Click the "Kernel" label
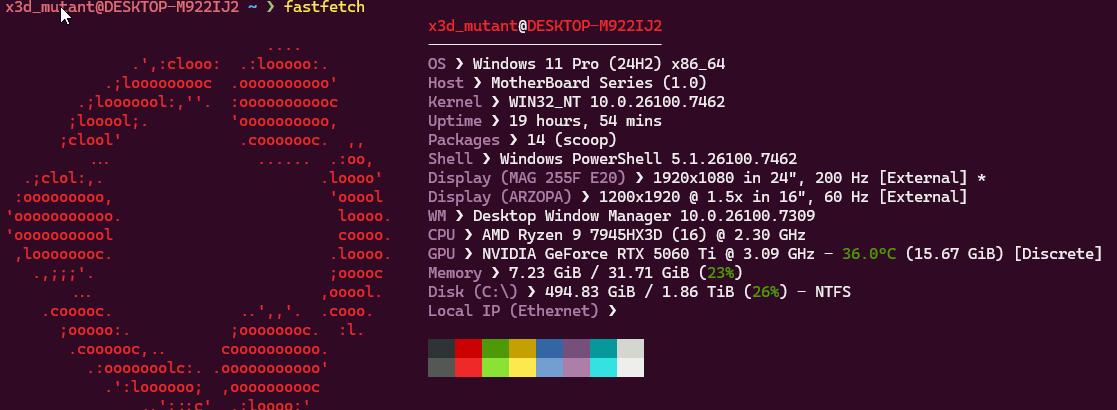This screenshot has height=410, width=1117. coord(454,102)
